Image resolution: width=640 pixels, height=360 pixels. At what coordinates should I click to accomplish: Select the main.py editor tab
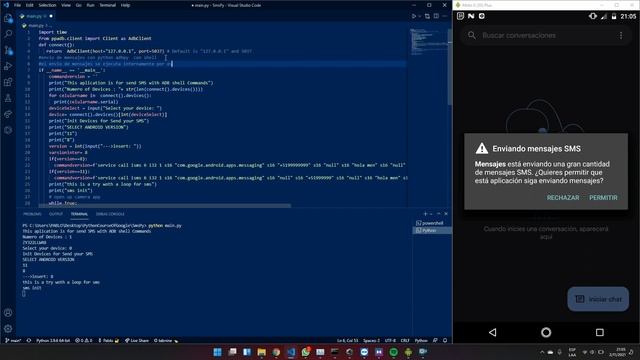36,16
